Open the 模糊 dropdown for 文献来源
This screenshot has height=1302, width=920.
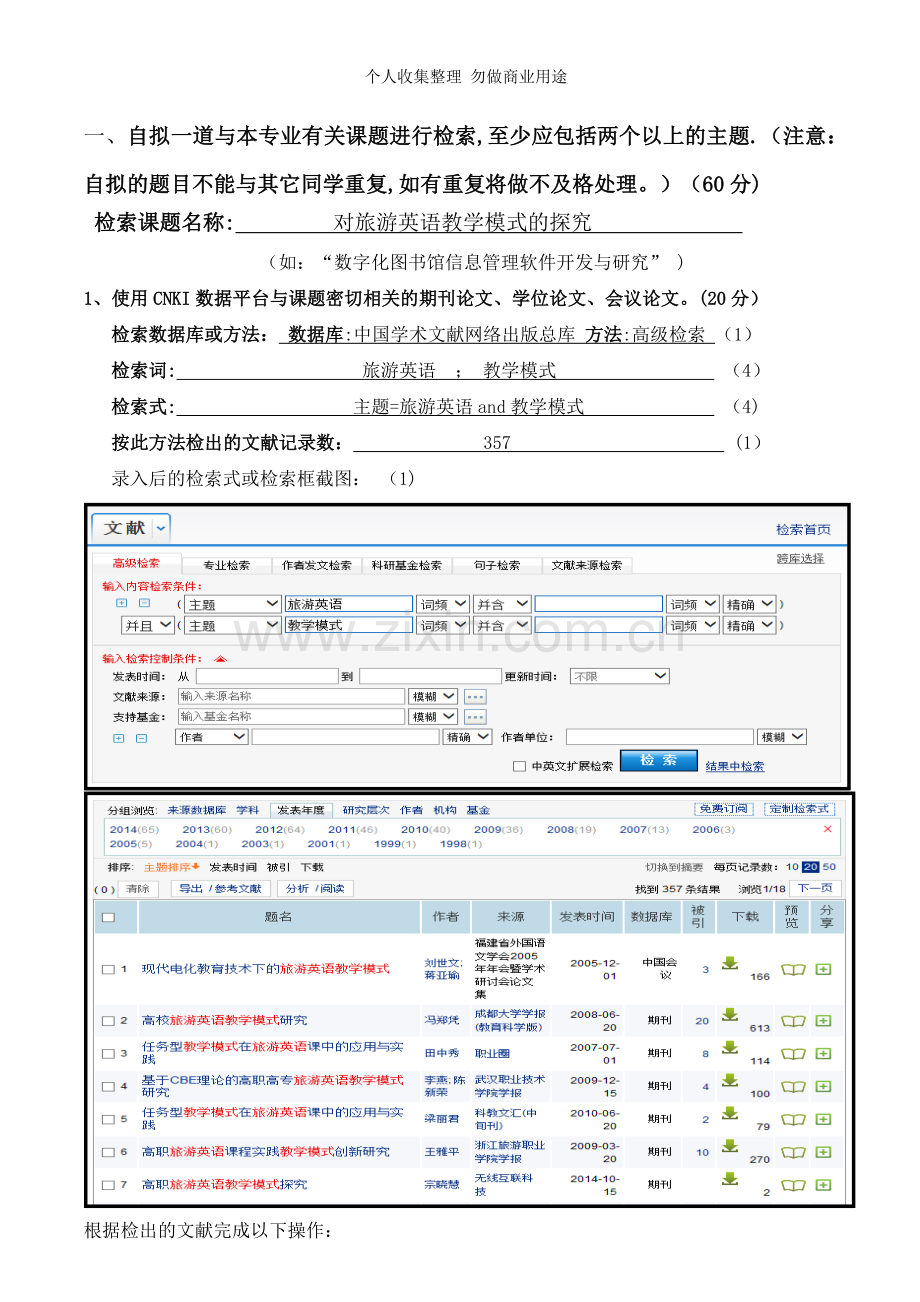[x=433, y=696]
